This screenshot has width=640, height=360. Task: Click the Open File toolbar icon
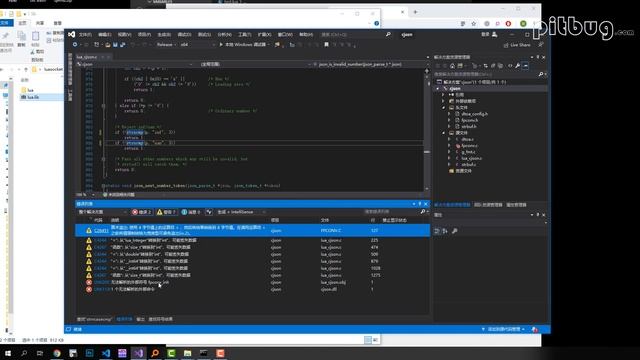pos(108,44)
